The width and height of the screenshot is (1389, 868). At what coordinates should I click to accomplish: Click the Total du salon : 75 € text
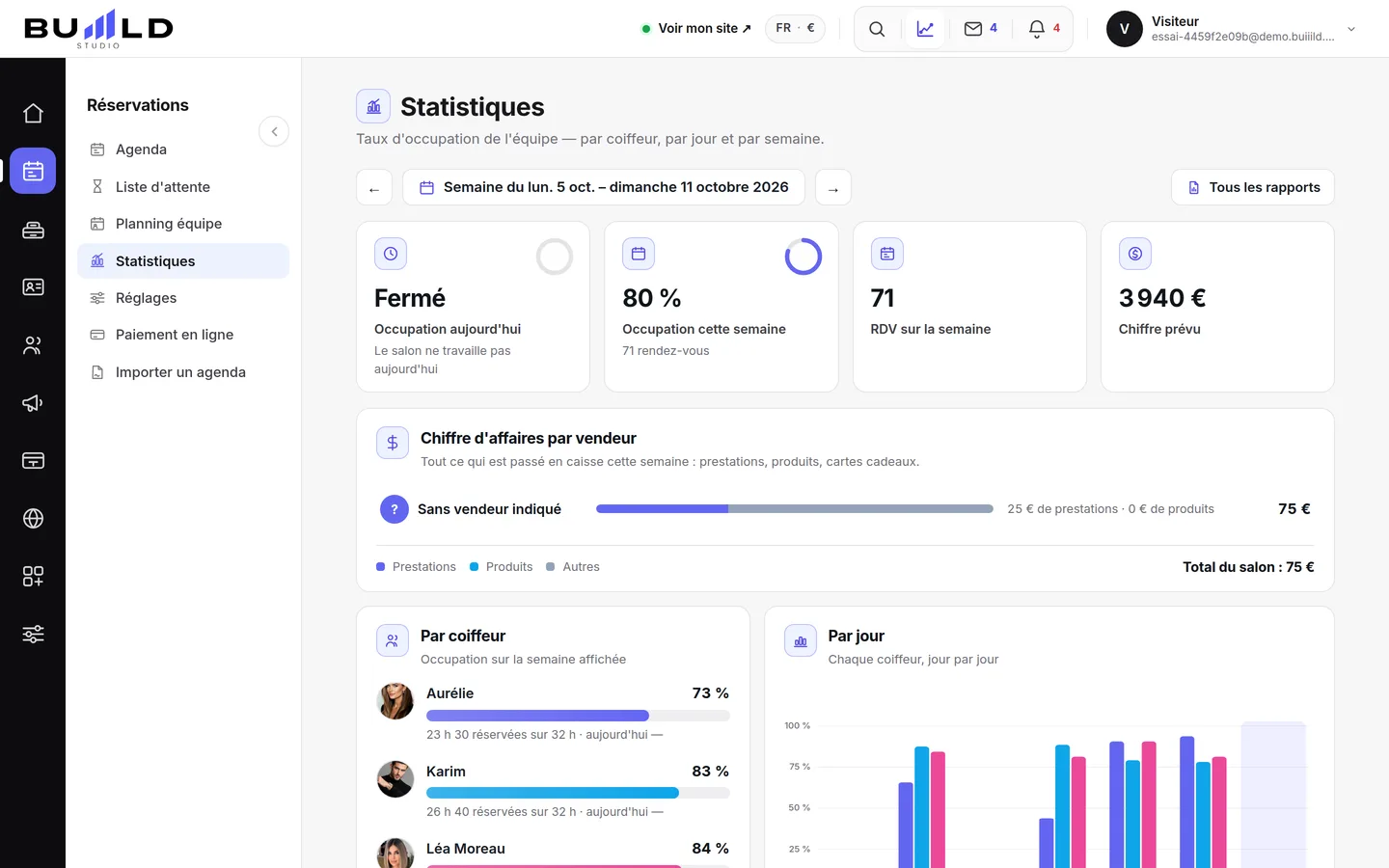(1248, 567)
